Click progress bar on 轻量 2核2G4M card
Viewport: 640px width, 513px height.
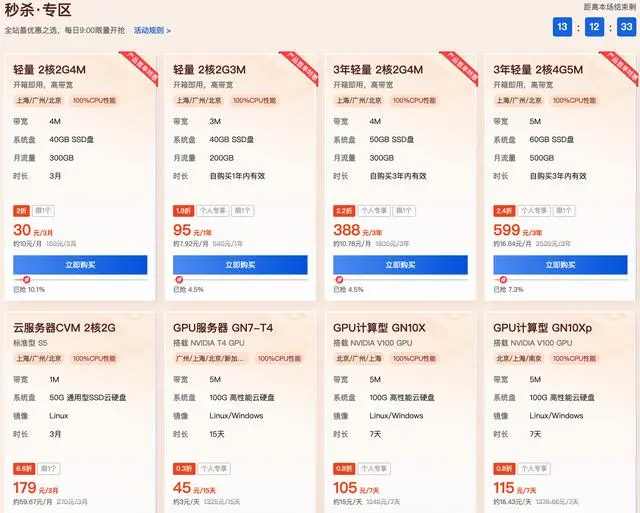click(x=80, y=280)
